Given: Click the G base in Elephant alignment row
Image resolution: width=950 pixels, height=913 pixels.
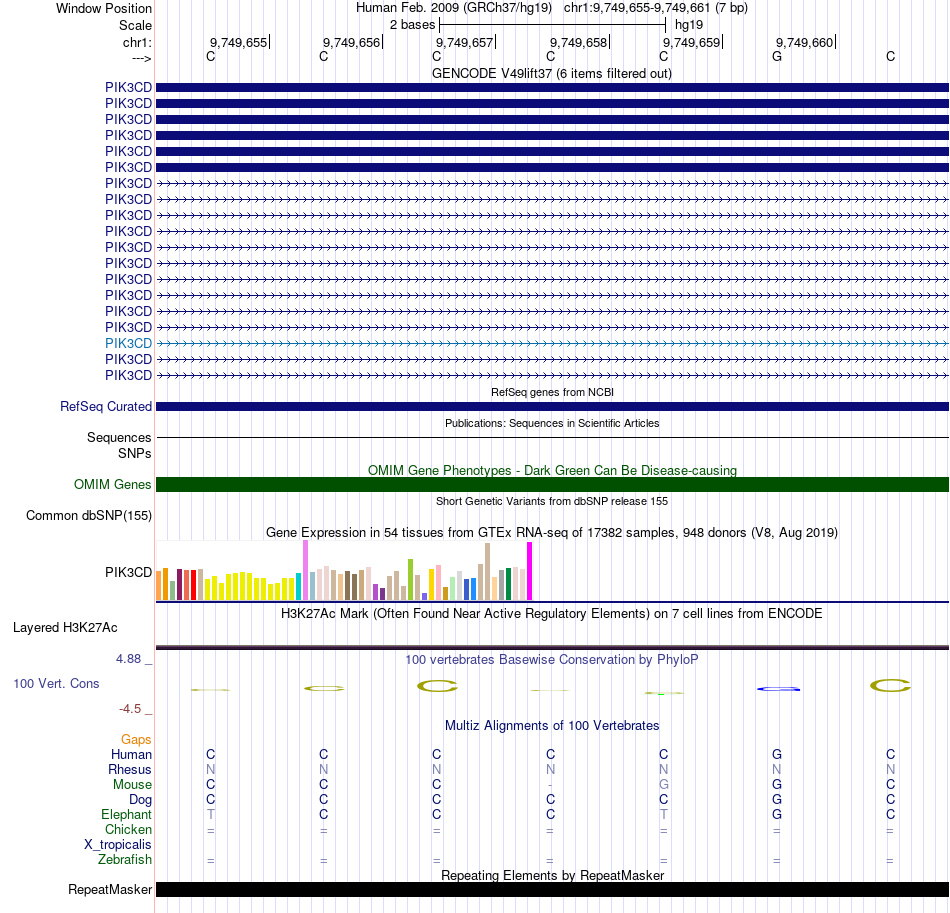Looking at the screenshot, I should click(x=777, y=814).
